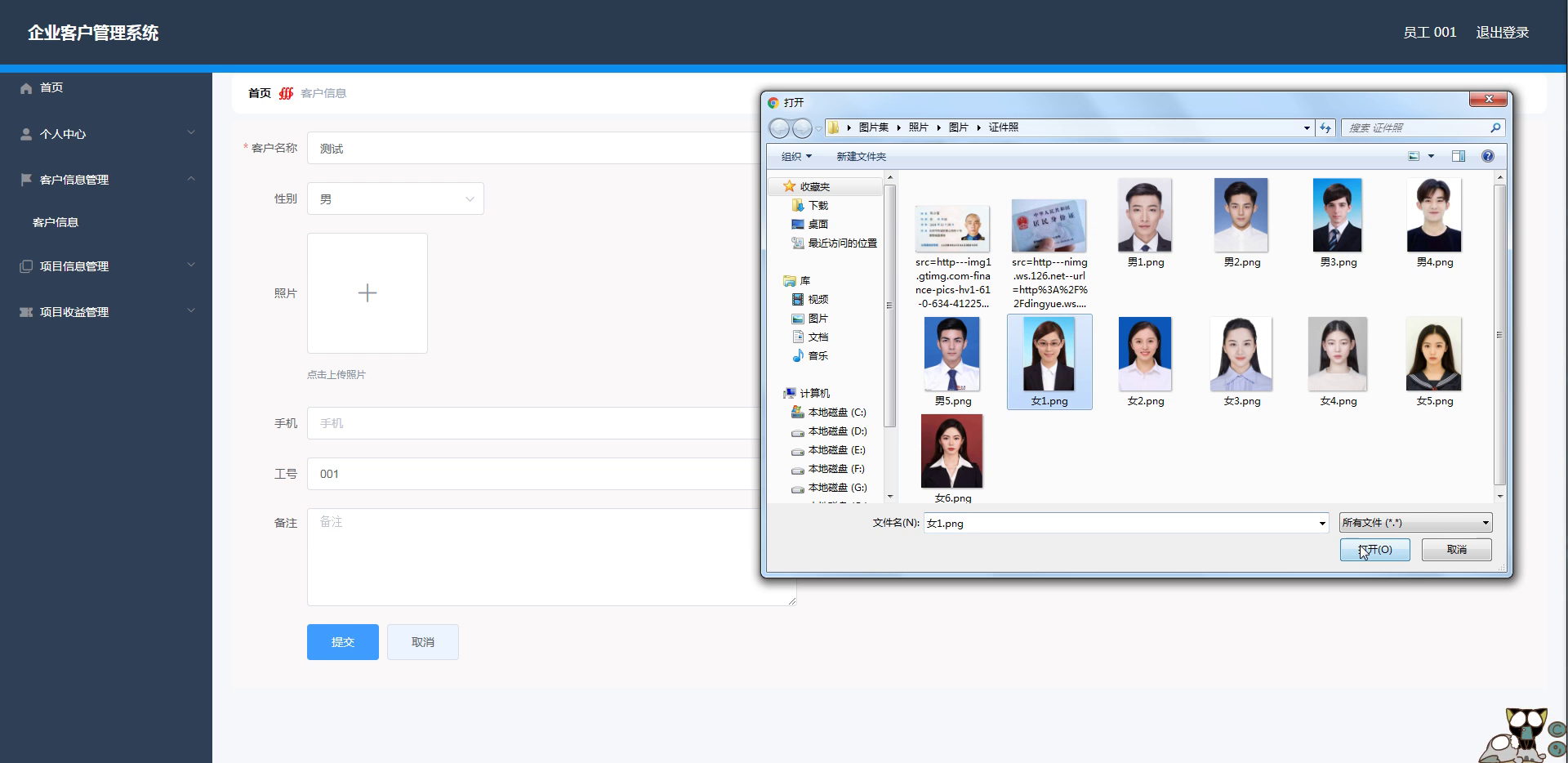Click the 项目信息管理 sidebar icon
The height and width of the screenshot is (763, 1568).
point(26,266)
